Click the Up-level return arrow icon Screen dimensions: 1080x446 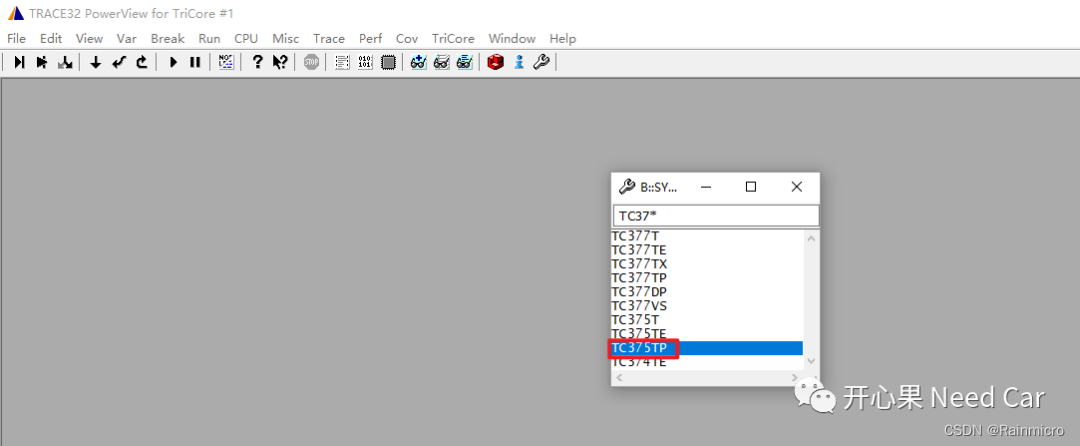click(119, 63)
